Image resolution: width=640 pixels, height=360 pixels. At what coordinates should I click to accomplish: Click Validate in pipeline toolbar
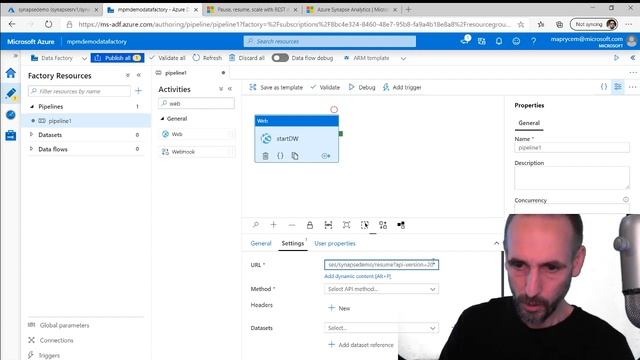click(x=325, y=87)
